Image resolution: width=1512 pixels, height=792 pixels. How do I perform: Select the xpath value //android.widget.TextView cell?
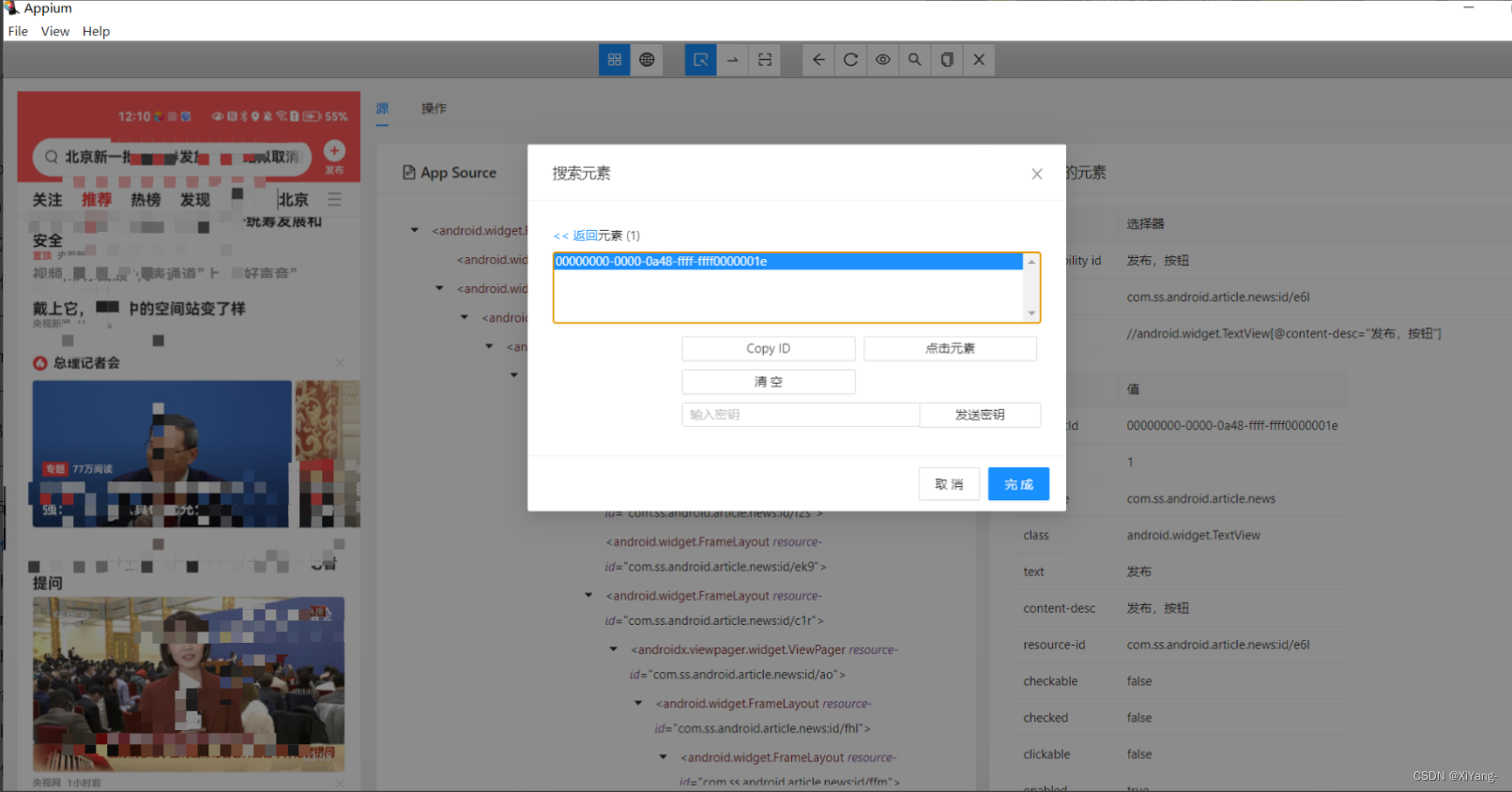coord(1284,333)
